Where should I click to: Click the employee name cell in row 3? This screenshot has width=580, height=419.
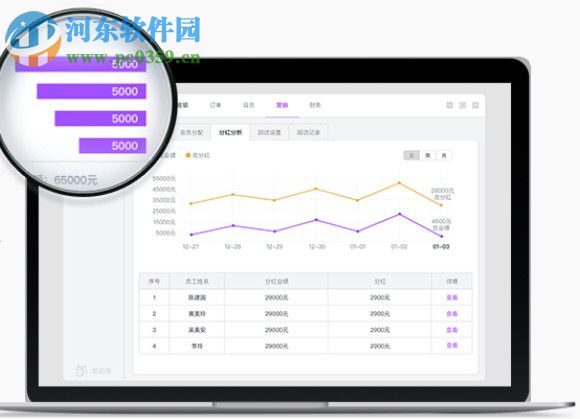click(x=197, y=330)
